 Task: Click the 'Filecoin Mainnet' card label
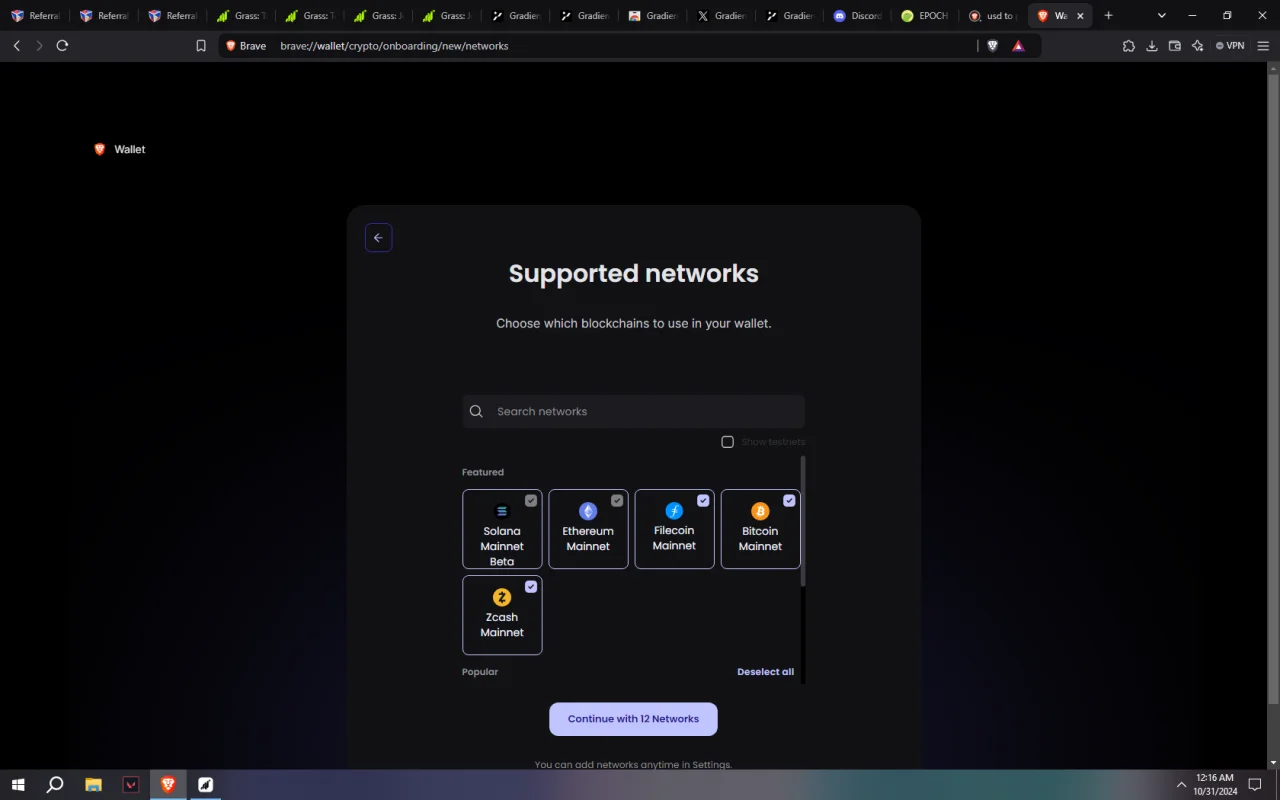pyautogui.click(x=674, y=538)
